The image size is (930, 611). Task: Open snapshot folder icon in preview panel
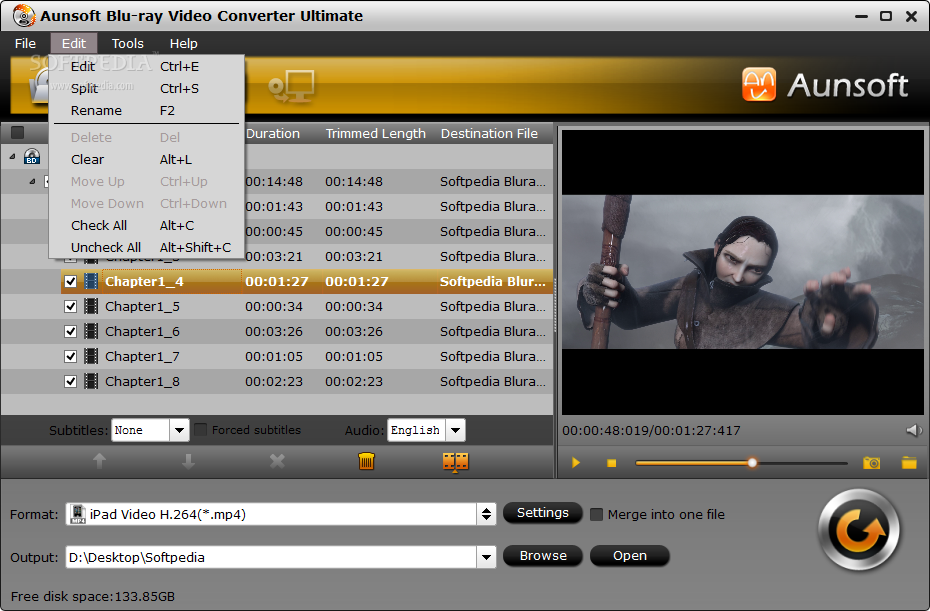click(909, 463)
